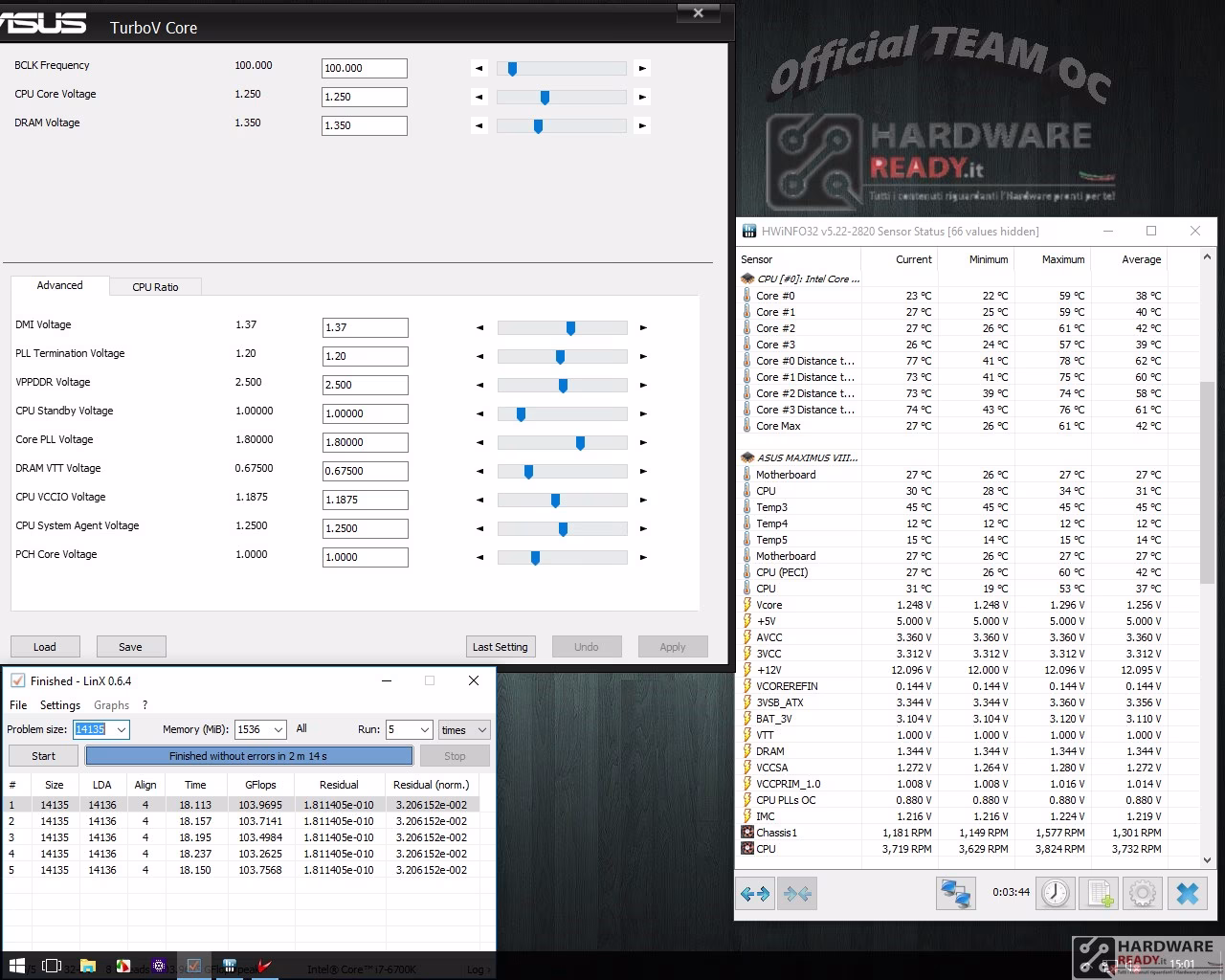Viewport: 1225px width, 980px height.
Task: Open the Windows Start menu
Action: [x=16, y=967]
